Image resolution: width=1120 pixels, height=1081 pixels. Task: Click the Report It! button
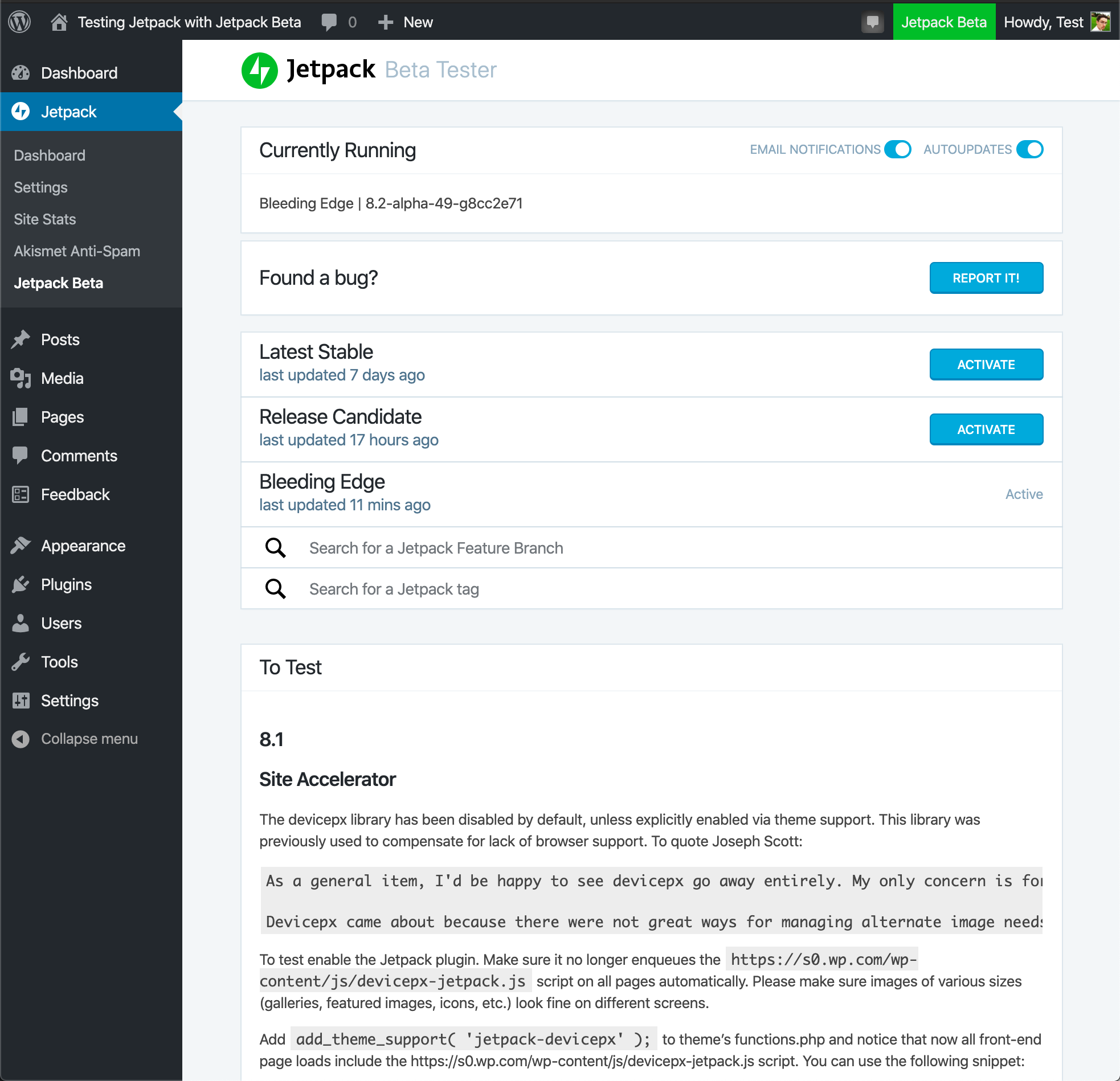point(986,278)
